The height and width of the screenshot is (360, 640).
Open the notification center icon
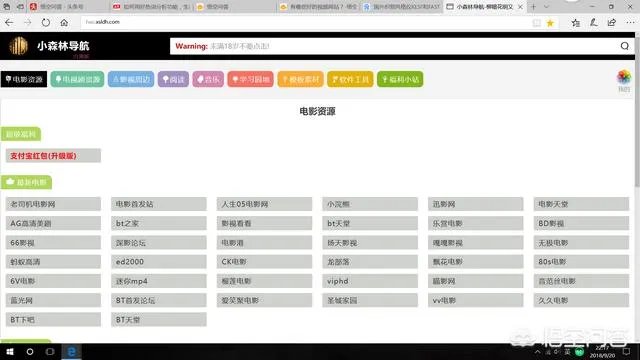tap(627, 351)
